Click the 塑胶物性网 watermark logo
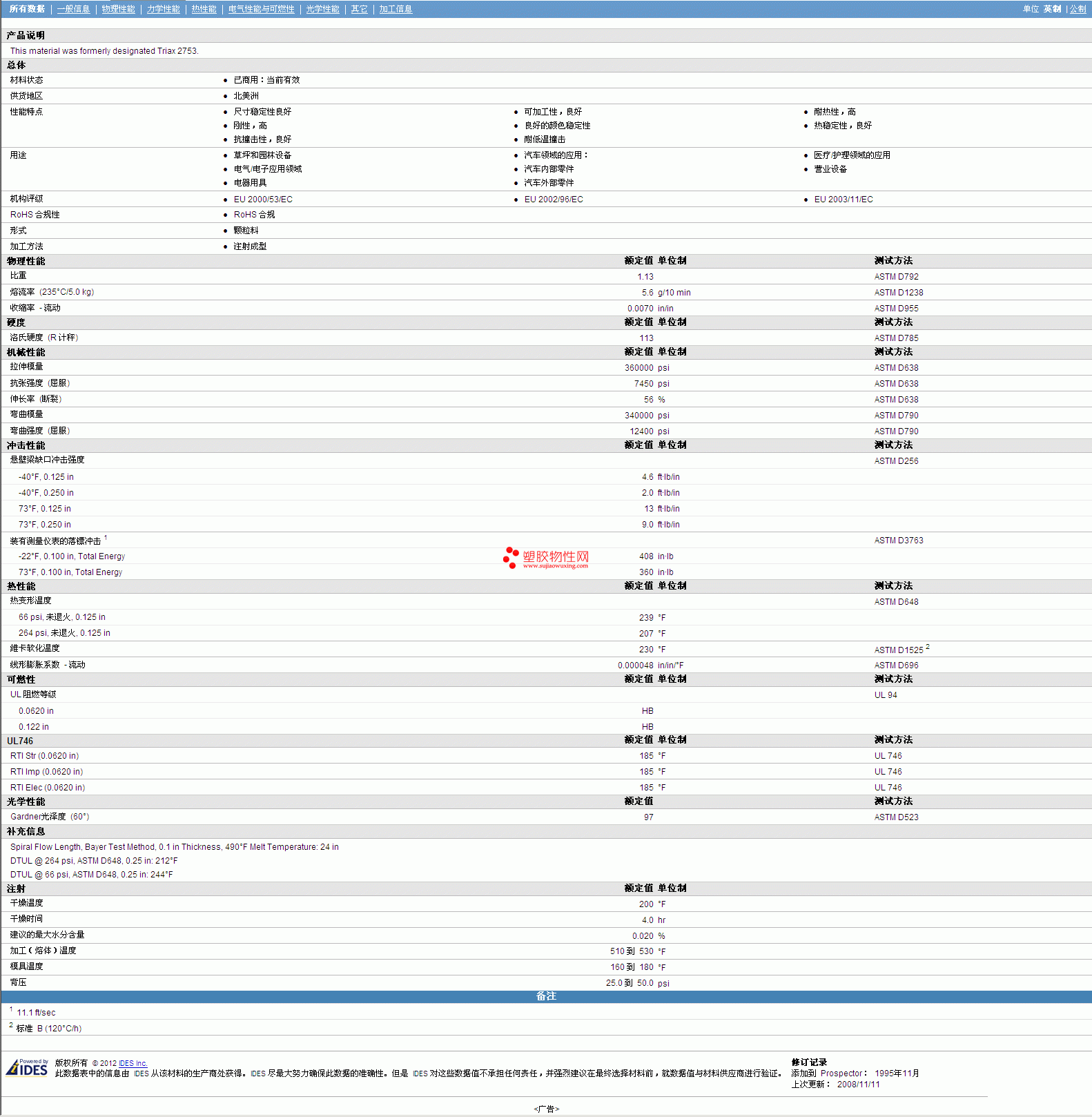Viewport: 1092px width, 1117px height. coord(546,558)
